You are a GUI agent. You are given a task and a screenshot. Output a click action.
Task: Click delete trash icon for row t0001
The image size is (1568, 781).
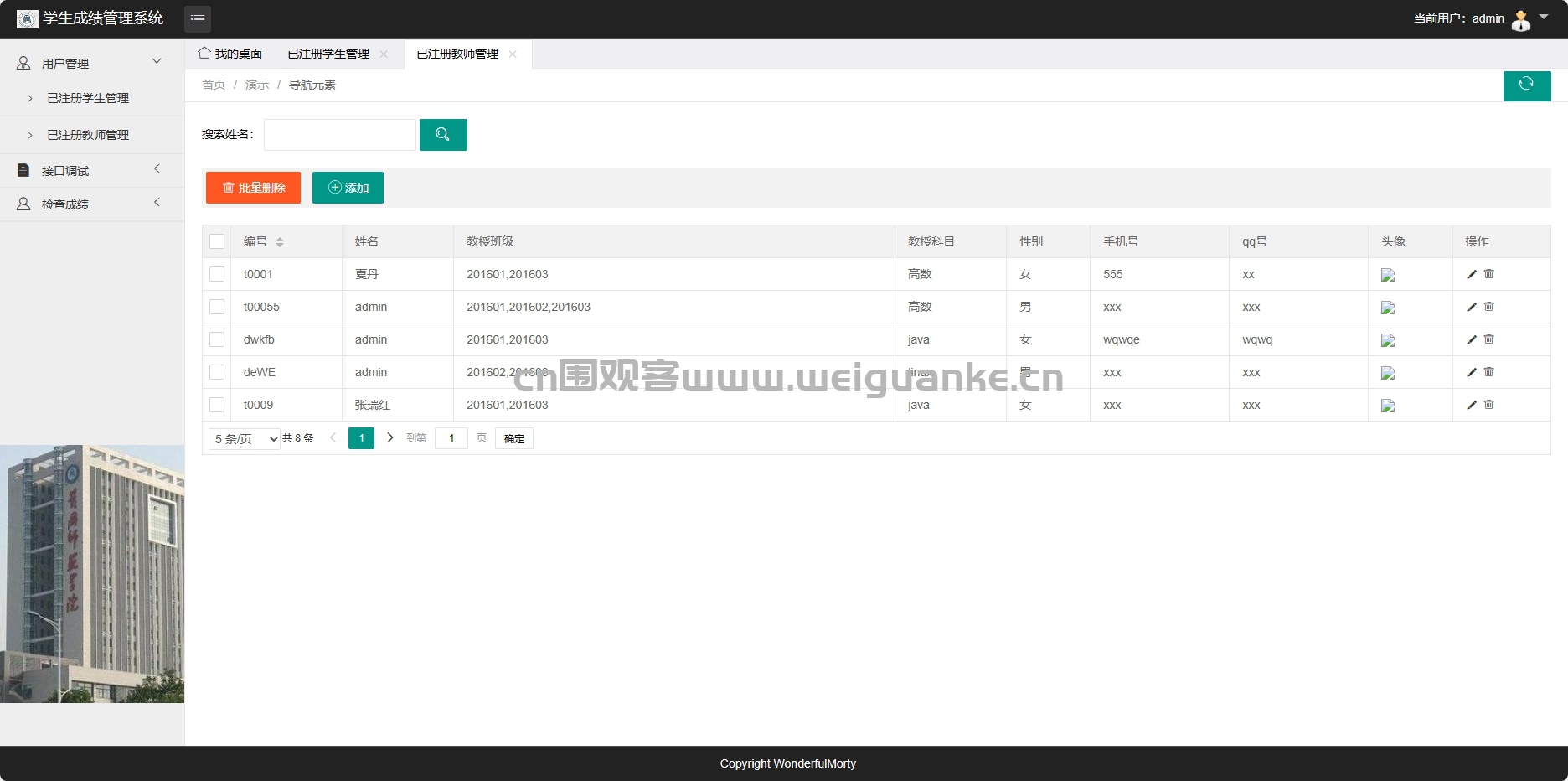(1489, 274)
